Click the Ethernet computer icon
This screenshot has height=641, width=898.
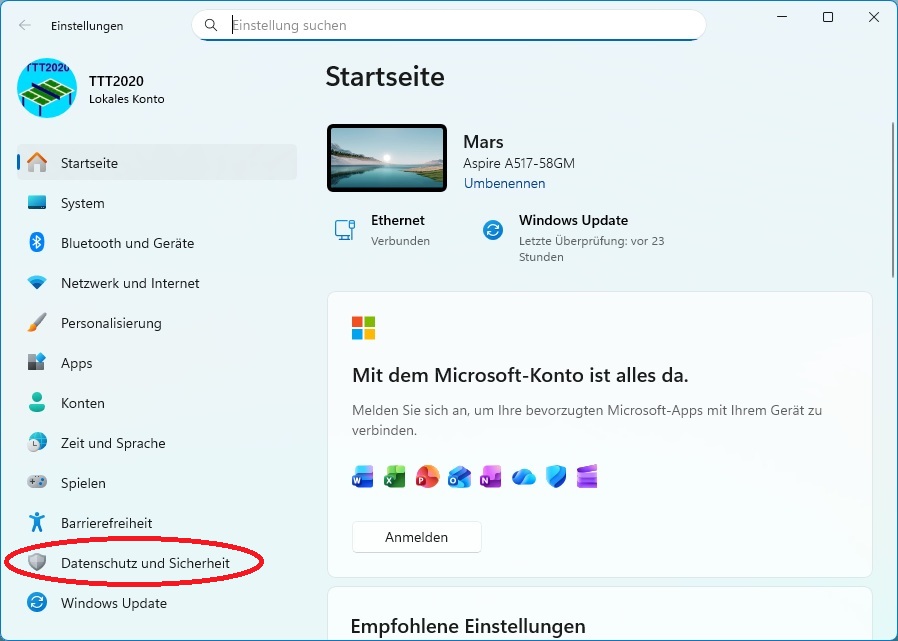pyautogui.click(x=345, y=230)
